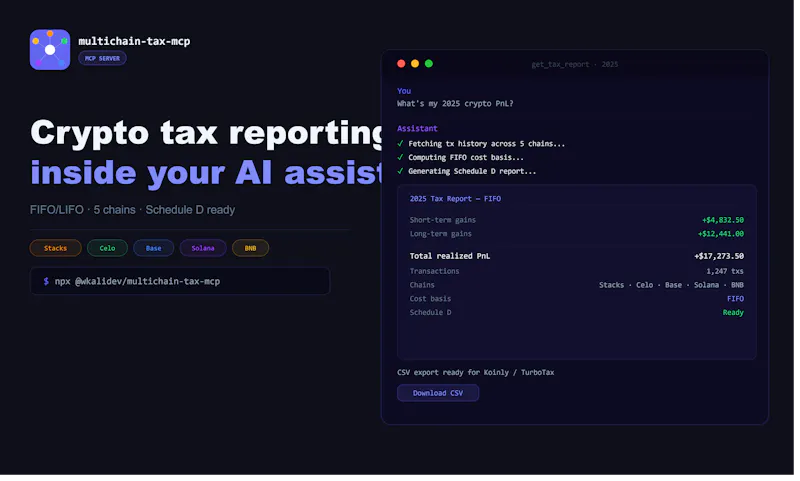Select the Solana chain pill
Image resolution: width=800 pixels, height=481 pixels.
(x=204, y=250)
